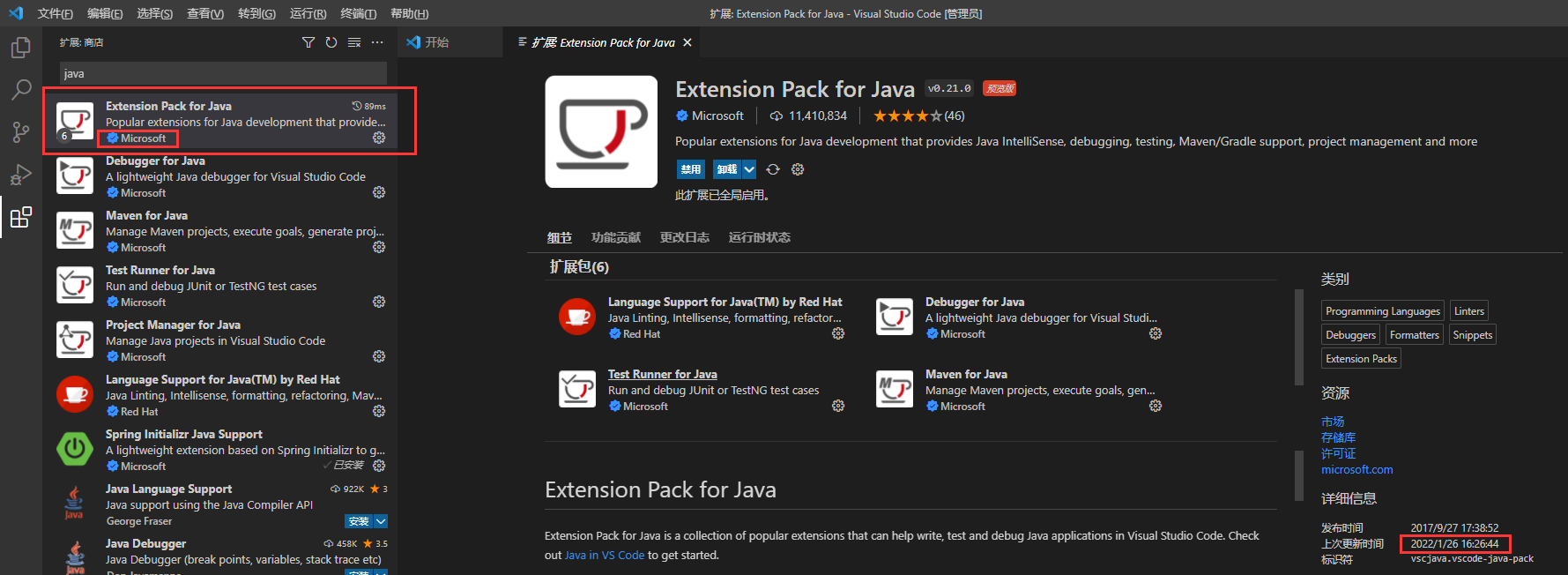
Task: Expand the uninstall button dropdown arrow
Action: (749, 169)
